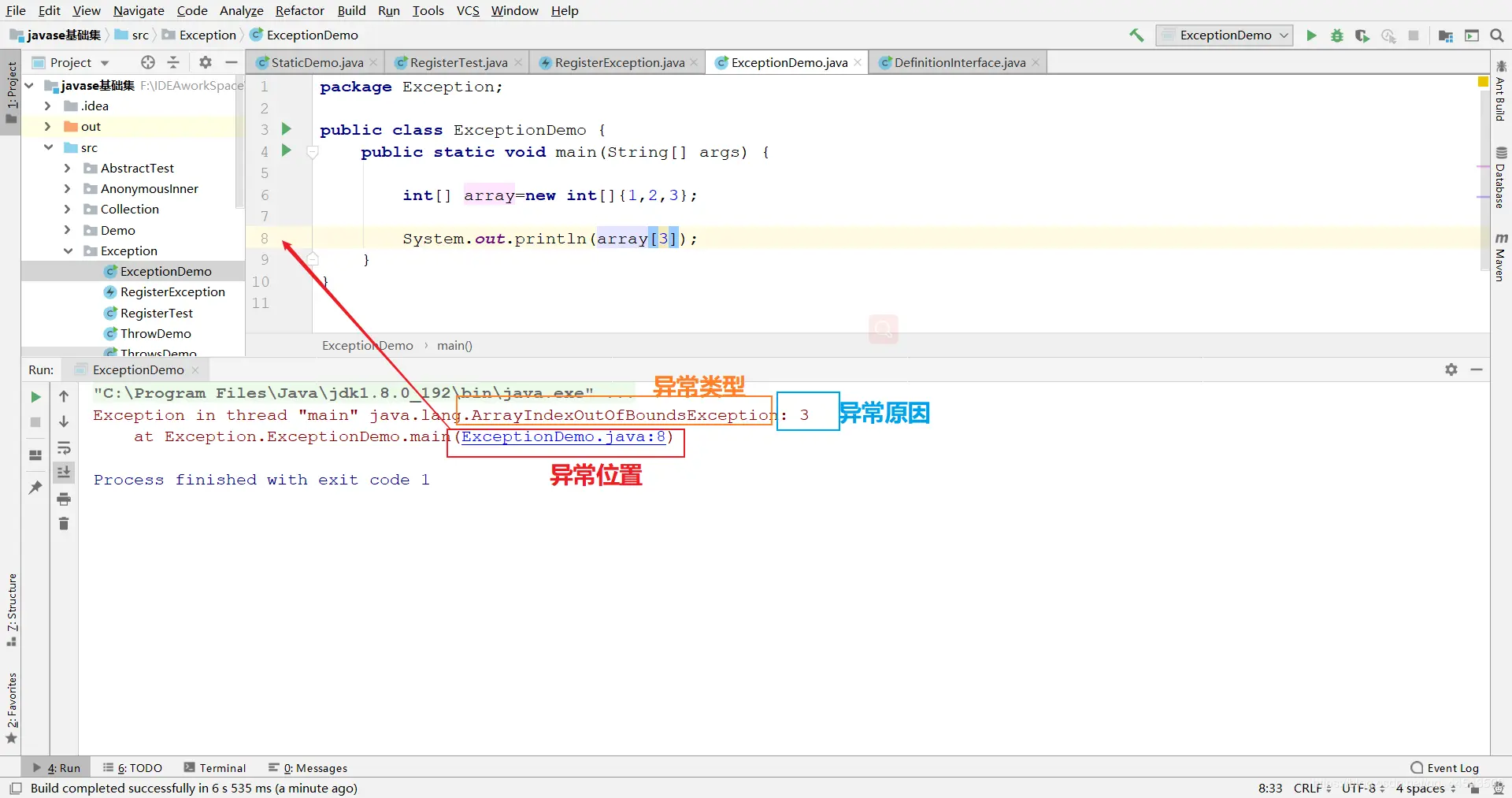Click the yellow inspection status indicator

tap(1483, 82)
